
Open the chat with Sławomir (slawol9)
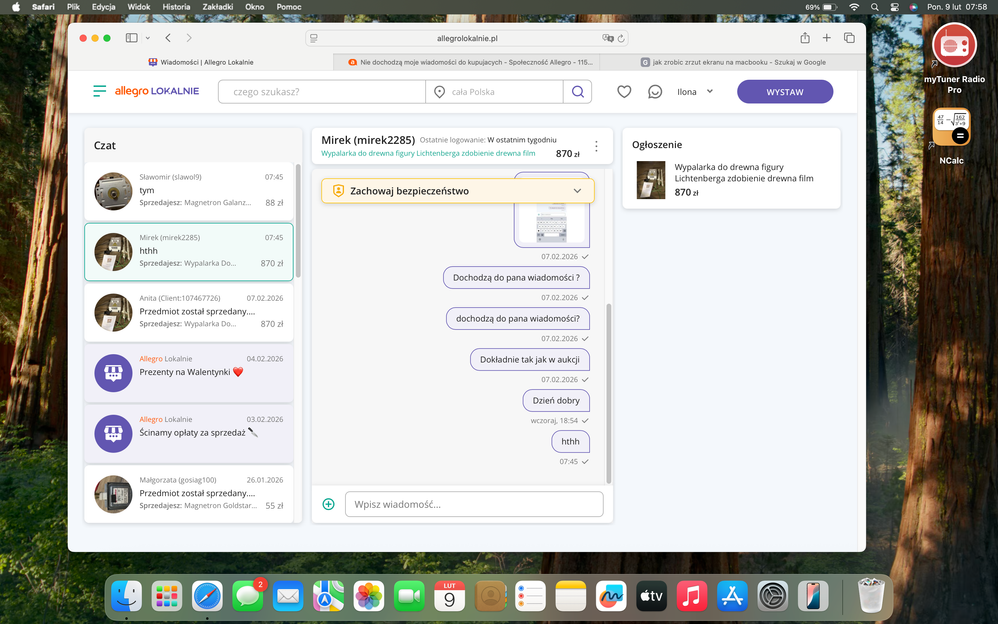[188, 190]
